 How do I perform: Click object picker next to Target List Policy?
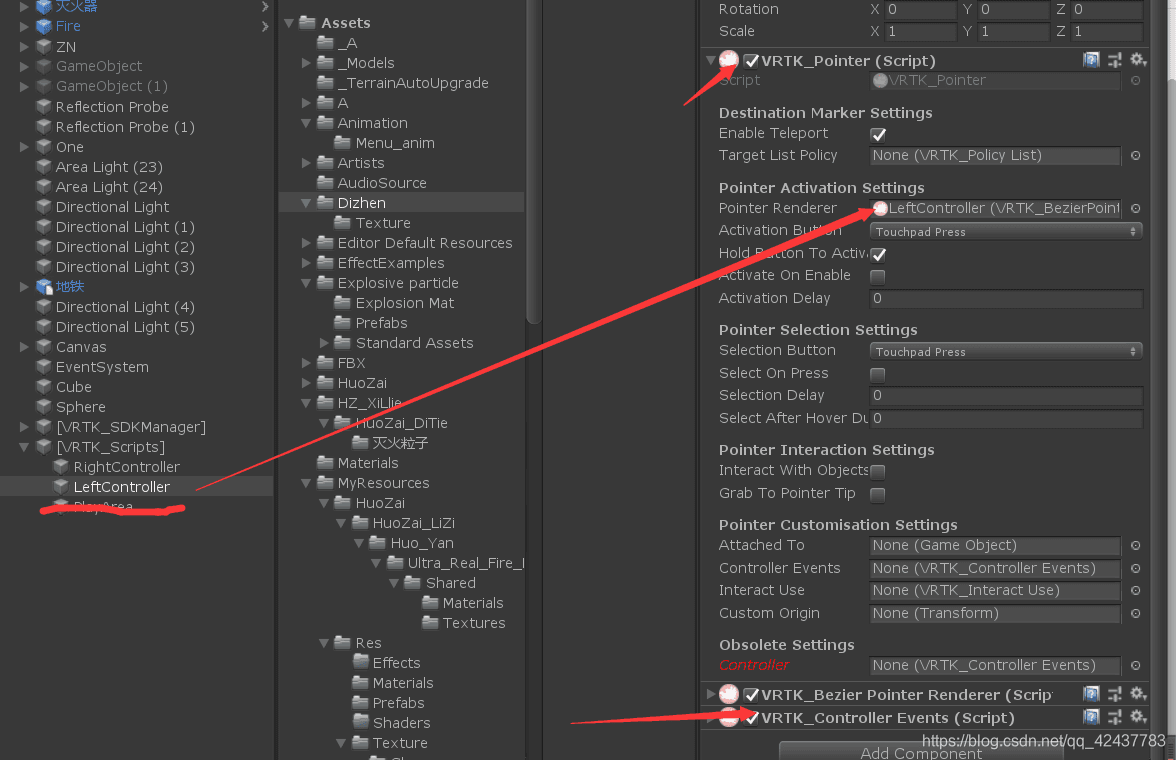click(x=1135, y=156)
